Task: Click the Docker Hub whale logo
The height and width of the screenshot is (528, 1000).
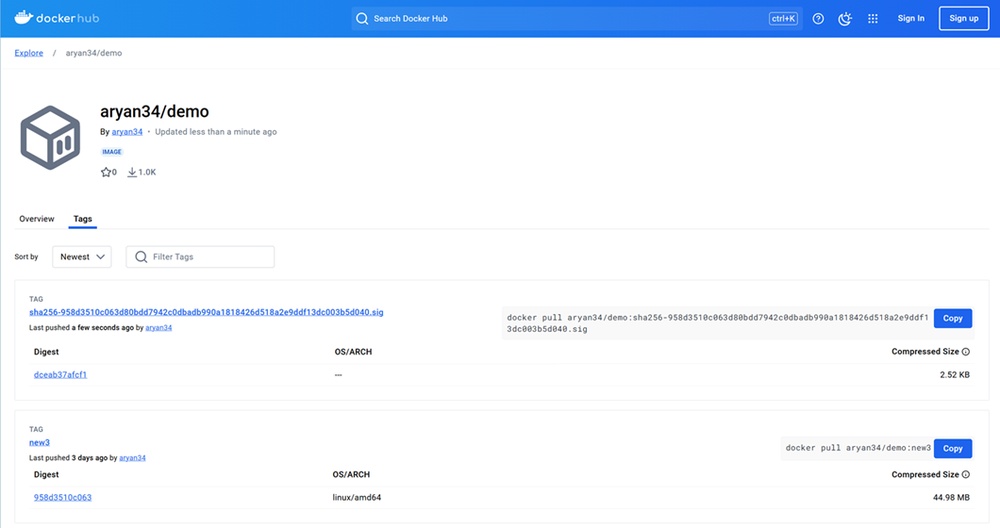Action: click(57, 18)
